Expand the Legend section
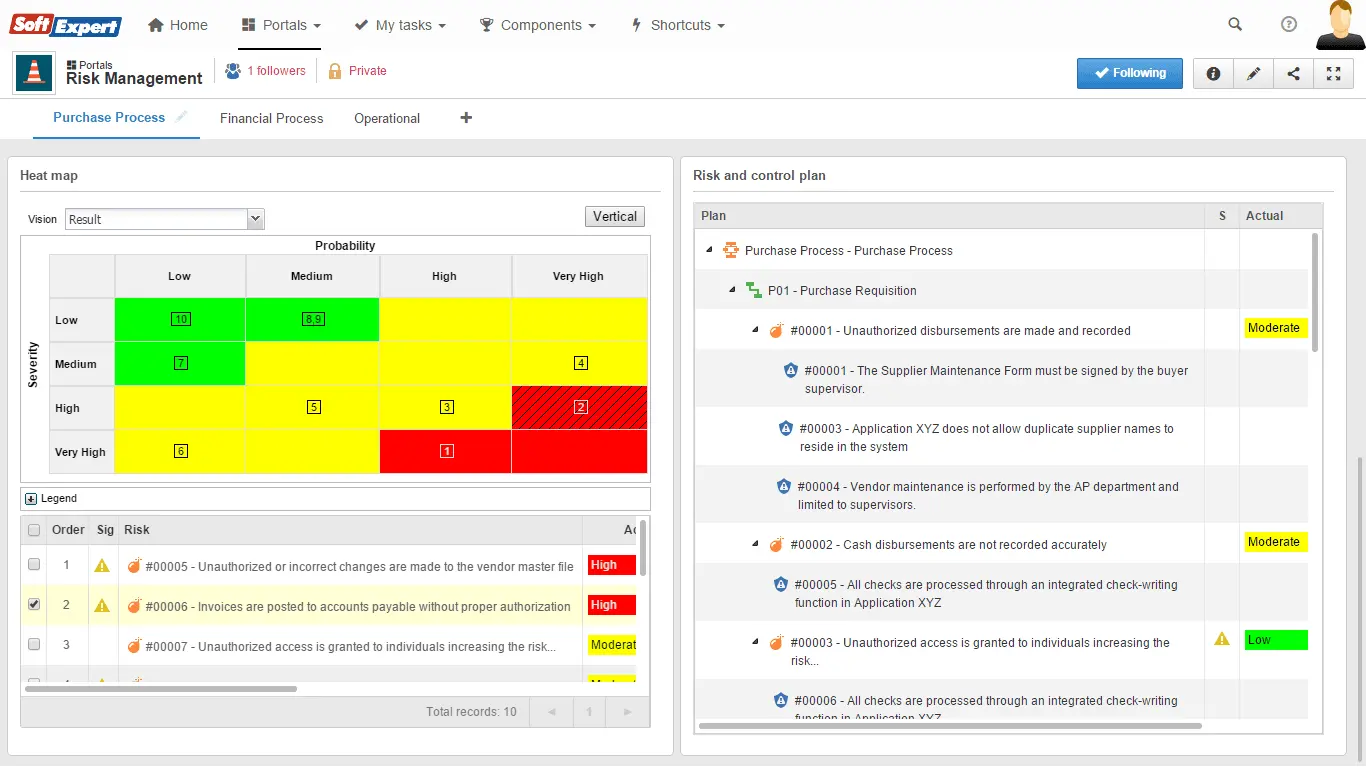The image size is (1366, 768). 31,498
